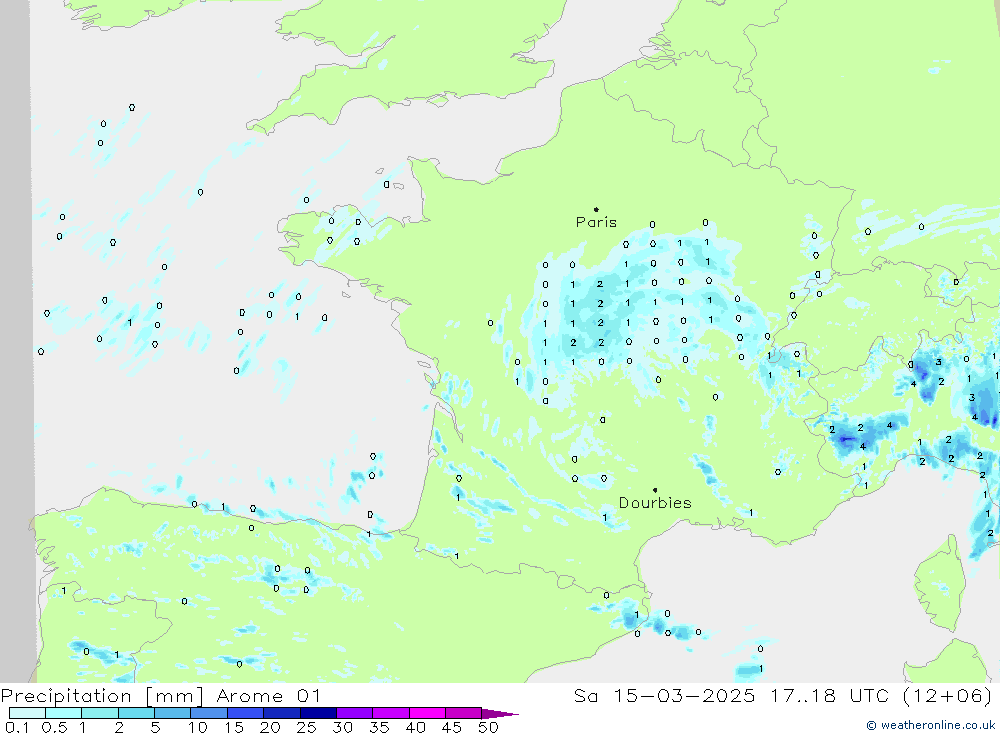Pick the 2–5 mm legend swatch
Image resolution: width=1000 pixels, height=733 pixels.
[x=136, y=713]
